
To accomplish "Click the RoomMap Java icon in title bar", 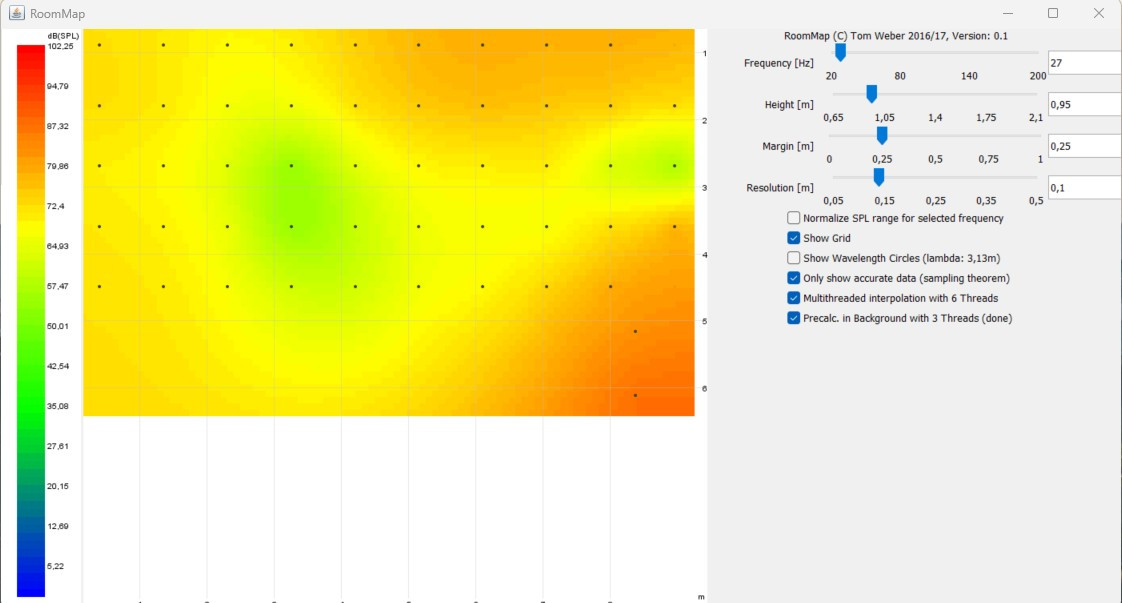I will (x=17, y=14).
